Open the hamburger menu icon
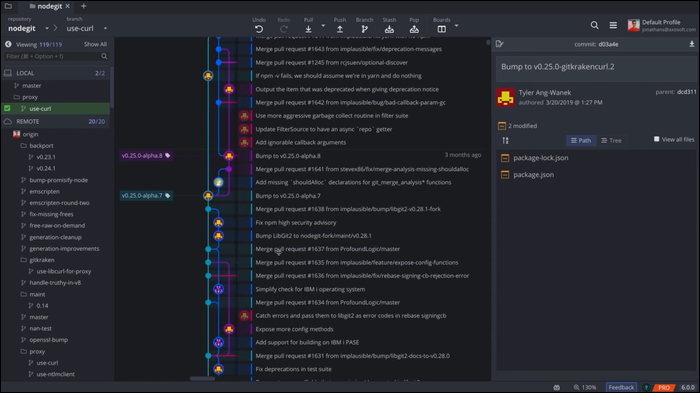This screenshot has width=700, height=393. 613,25
